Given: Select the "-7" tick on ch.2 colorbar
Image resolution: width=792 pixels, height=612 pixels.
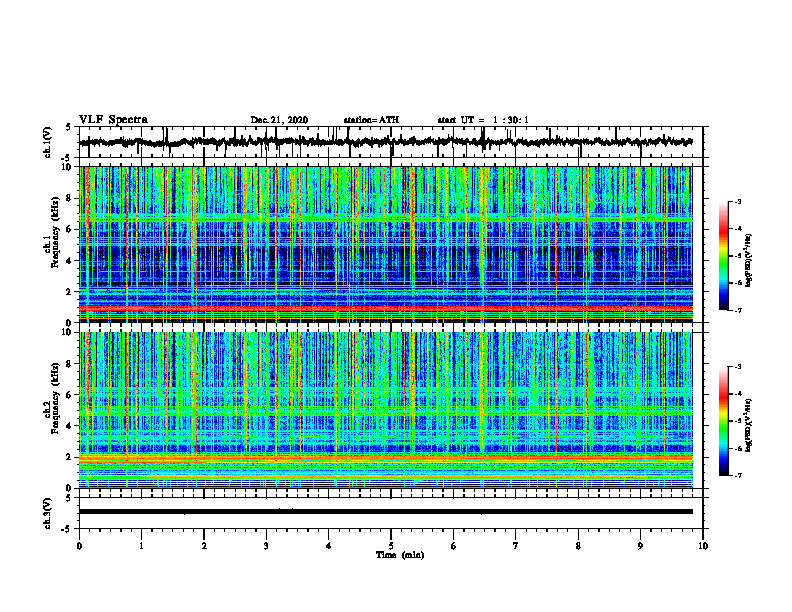Looking at the screenshot, I should click(737, 475).
